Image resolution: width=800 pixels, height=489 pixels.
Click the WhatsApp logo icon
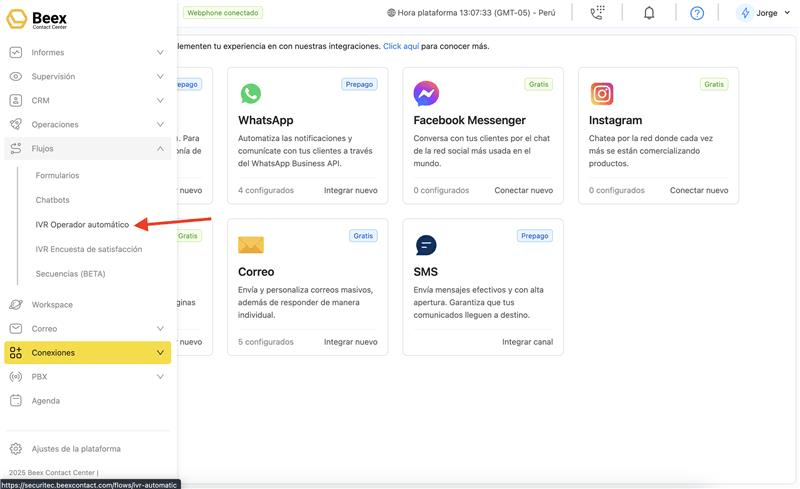coord(251,94)
